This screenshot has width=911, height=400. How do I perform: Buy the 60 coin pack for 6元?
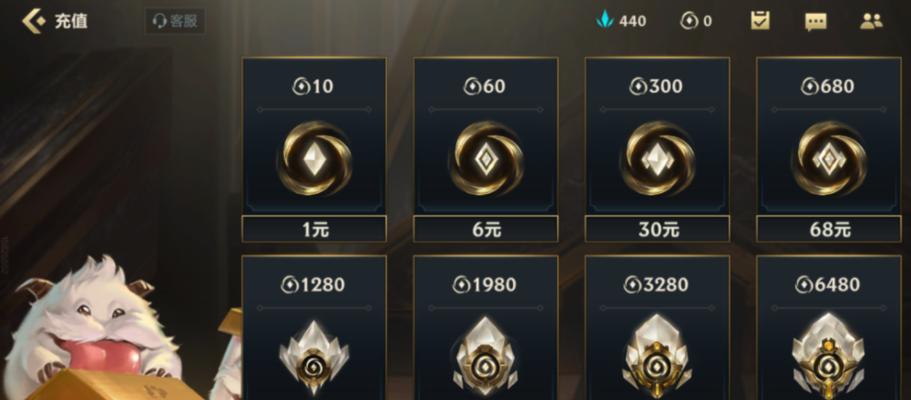(x=486, y=230)
